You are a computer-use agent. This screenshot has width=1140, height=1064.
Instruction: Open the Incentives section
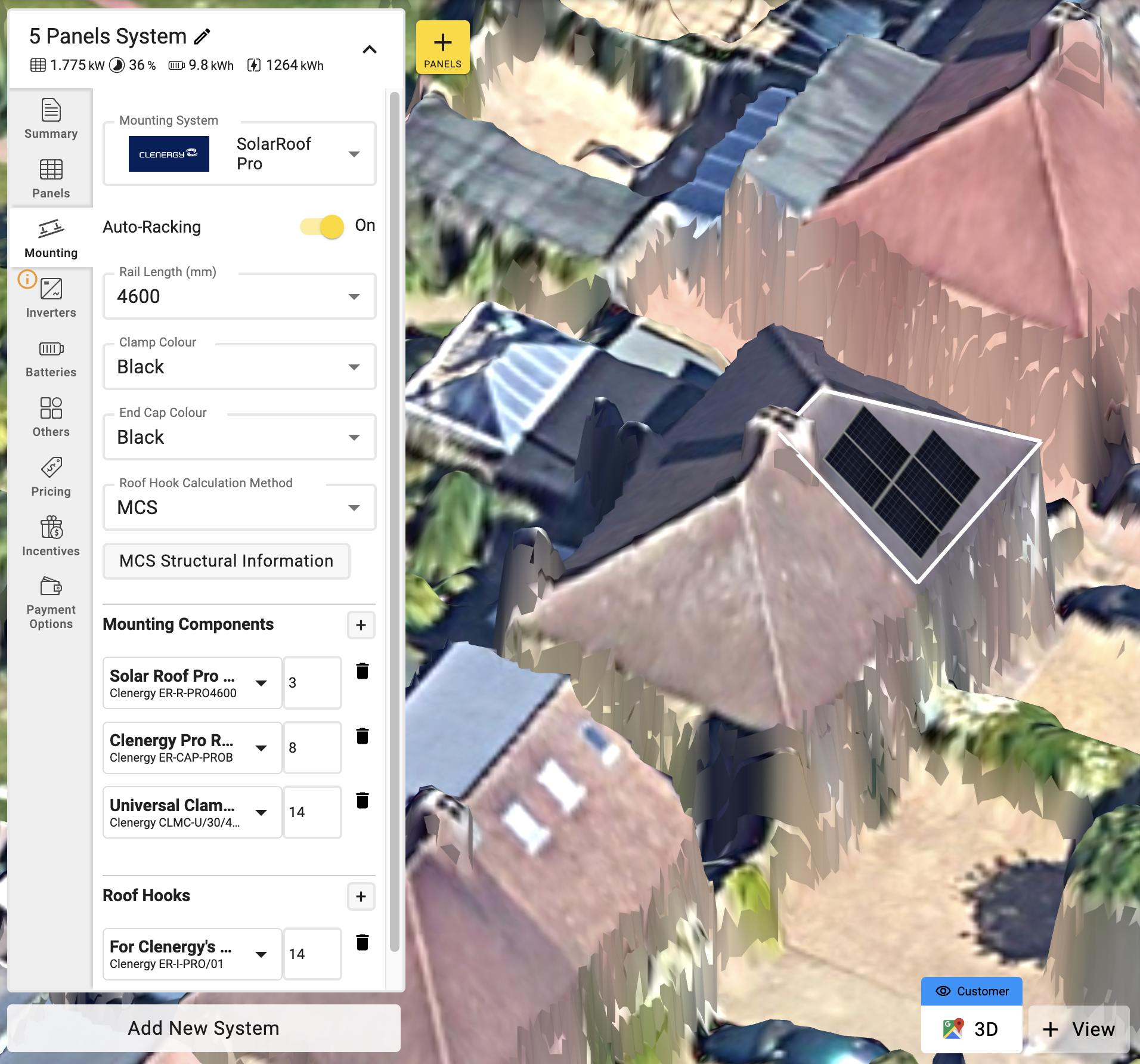click(51, 536)
